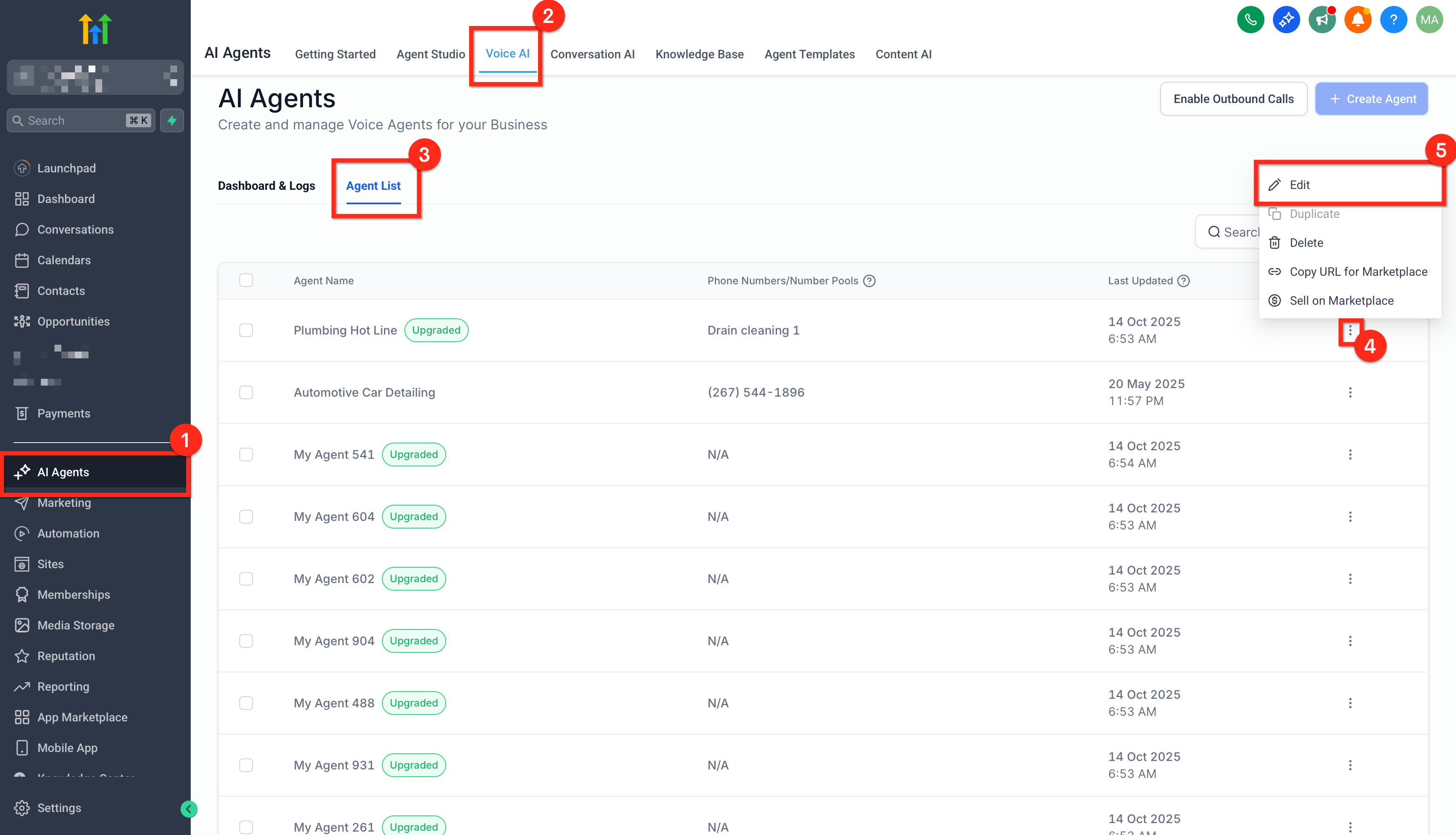Collapse sidebar with the green chevron

[189, 809]
